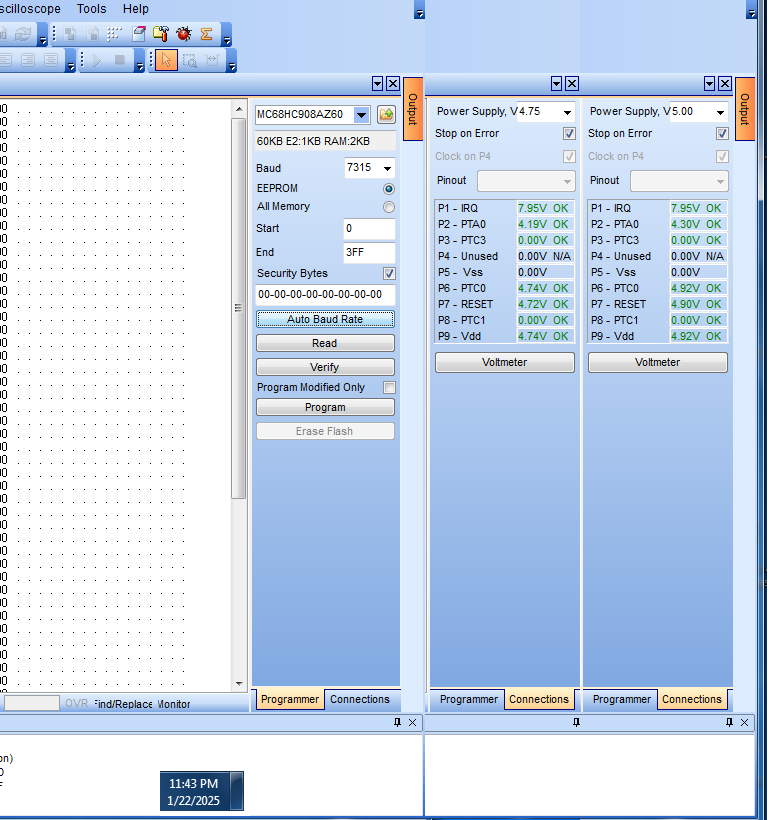This screenshot has width=770, height=820.
Task: Click Voltmeter button in the 5.00V panel
Action: pyautogui.click(x=658, y=362)
